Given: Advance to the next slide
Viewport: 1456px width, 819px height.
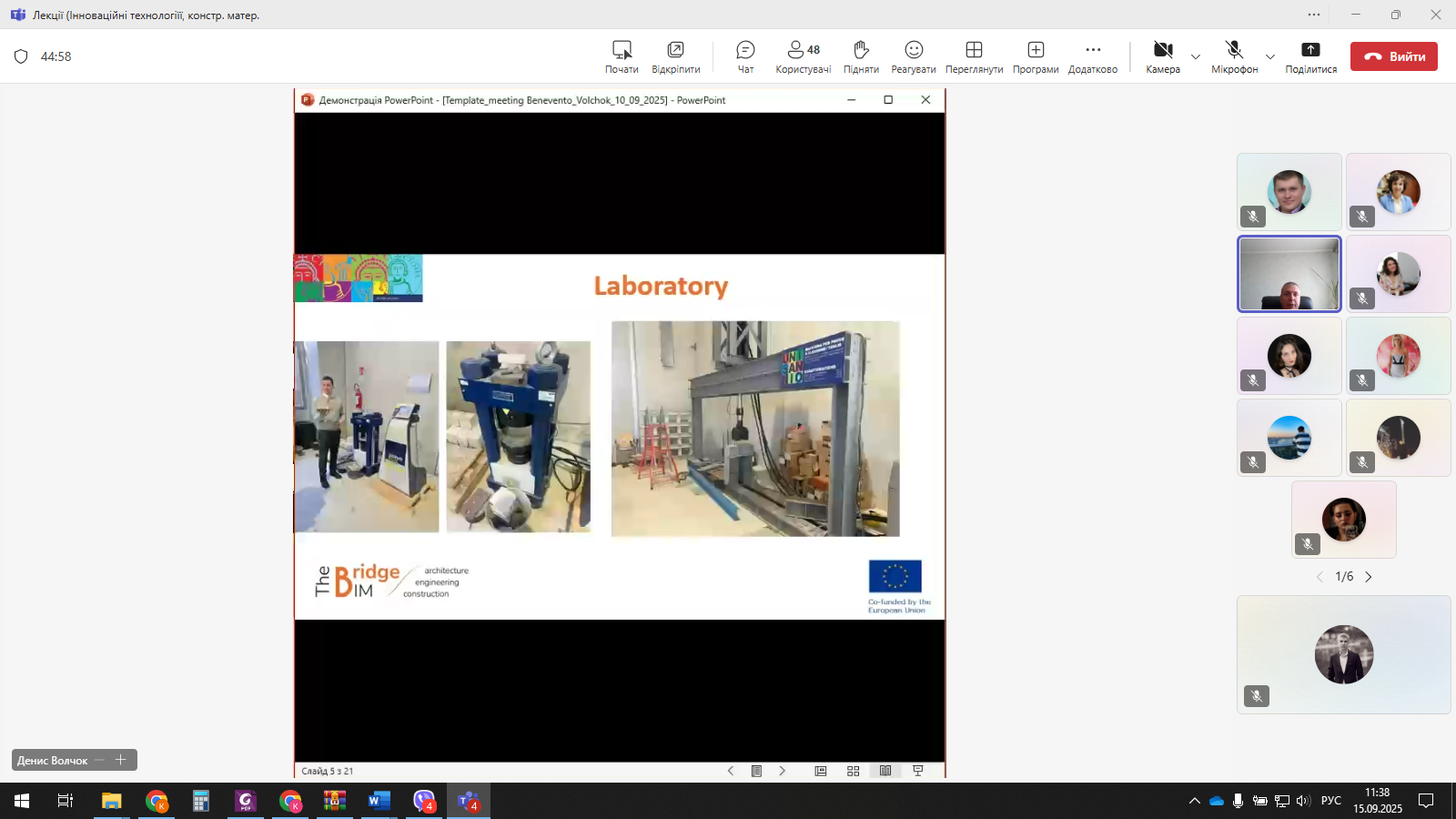Looking at the screenshot, I should pyautogui.click(x=782, y=771).
